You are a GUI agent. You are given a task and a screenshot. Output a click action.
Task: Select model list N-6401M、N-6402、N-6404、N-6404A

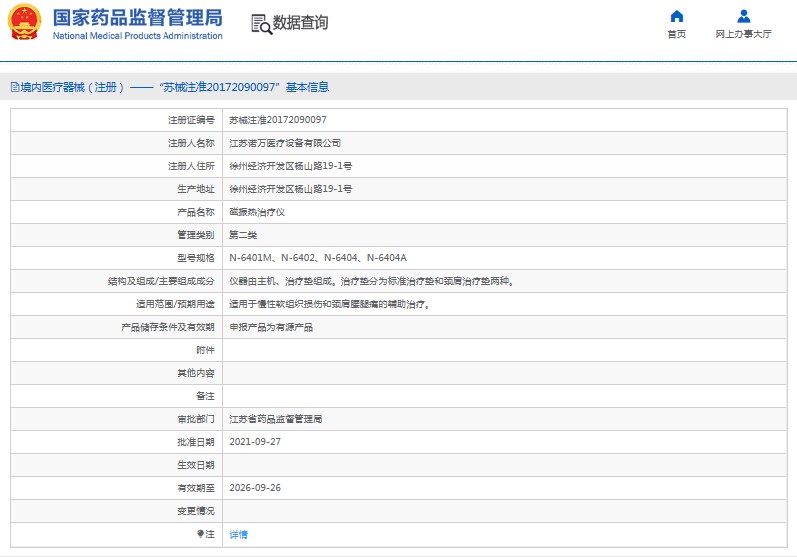point(318,258)
